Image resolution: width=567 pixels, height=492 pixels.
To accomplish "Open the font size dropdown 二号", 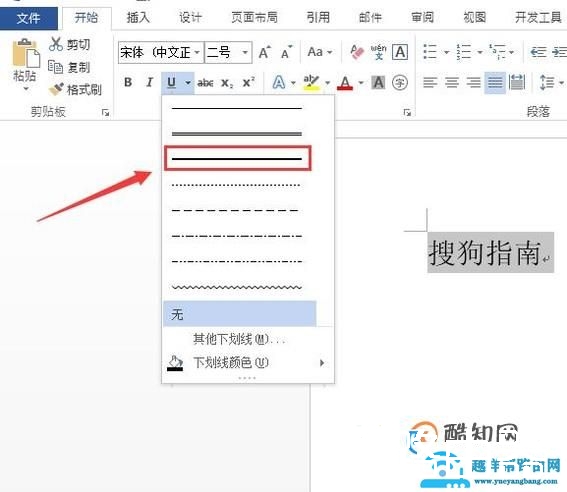I will click(x=245, y=52).
